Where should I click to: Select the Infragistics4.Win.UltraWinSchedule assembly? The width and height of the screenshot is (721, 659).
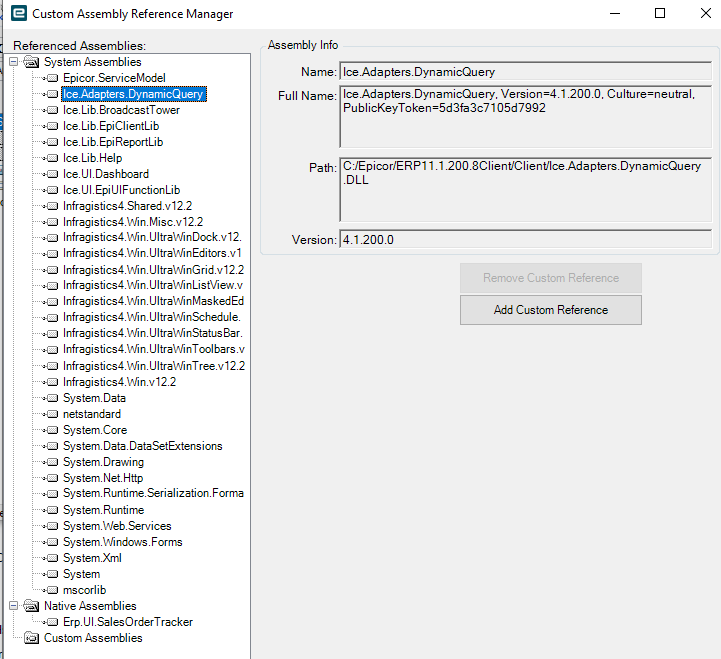[x=152, y=317]
